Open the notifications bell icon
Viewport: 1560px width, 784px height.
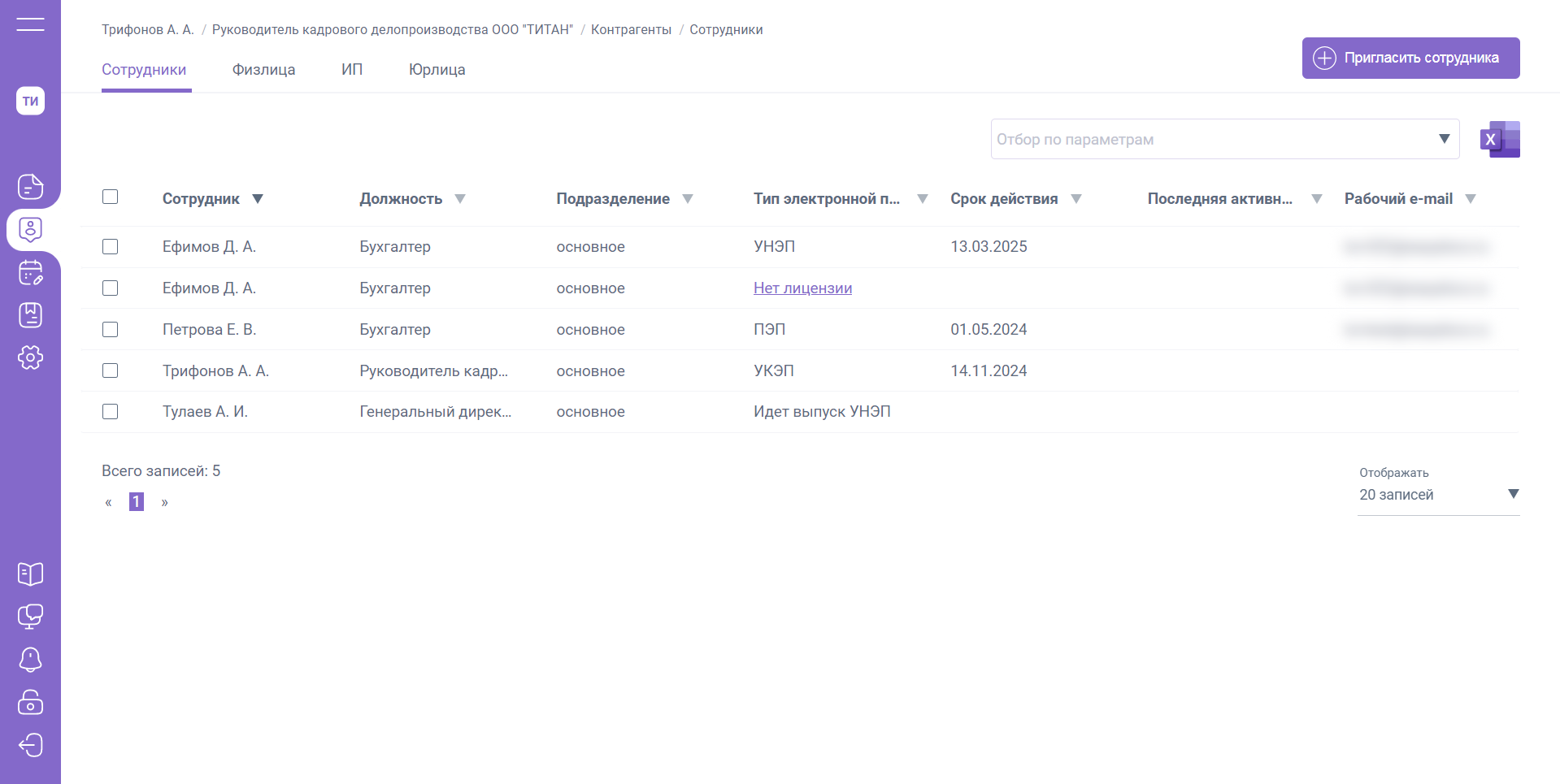(x=30, y=660)
